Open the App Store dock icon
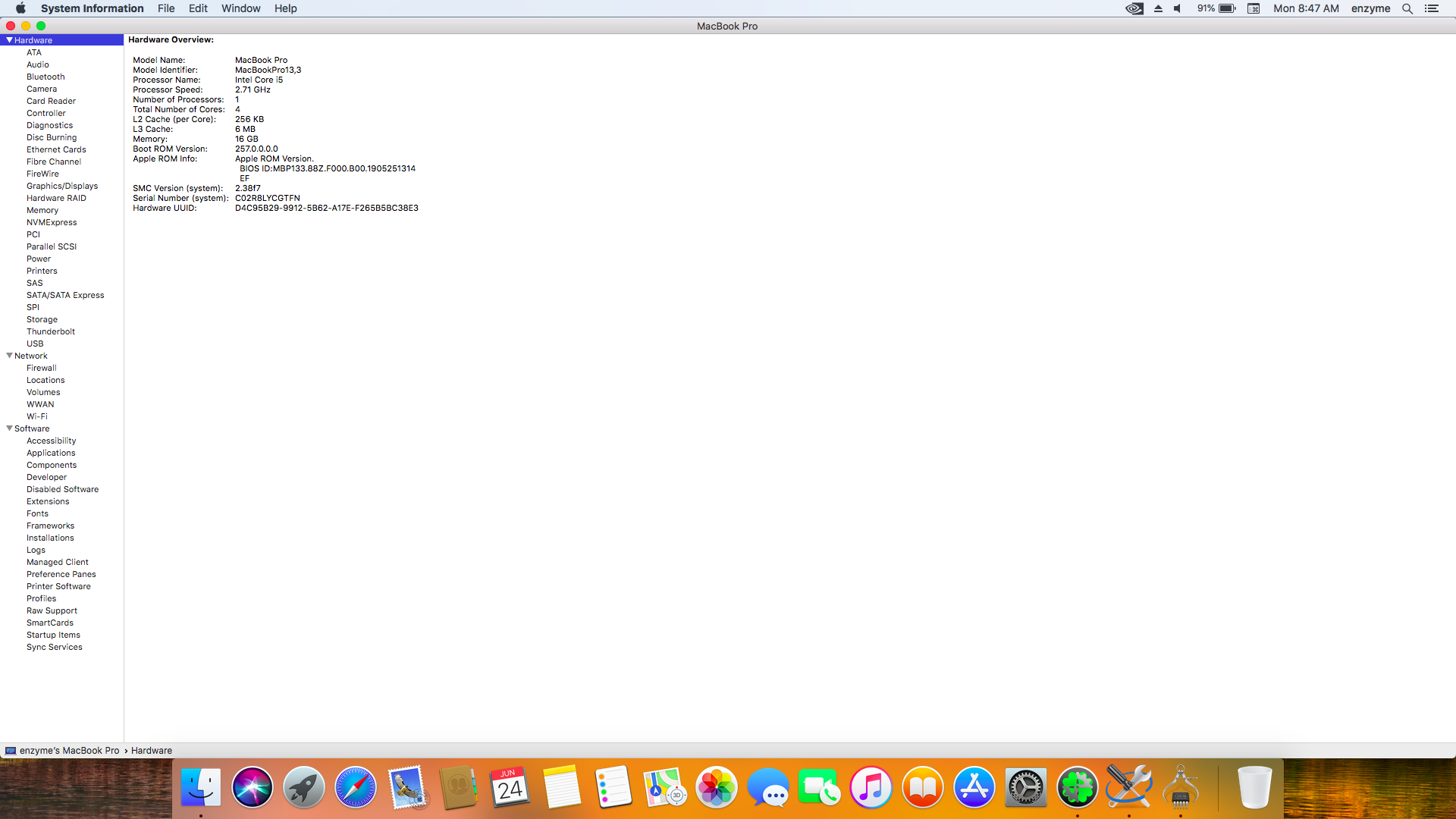The width and height of the screenshot is (1456, 819). 974,788
